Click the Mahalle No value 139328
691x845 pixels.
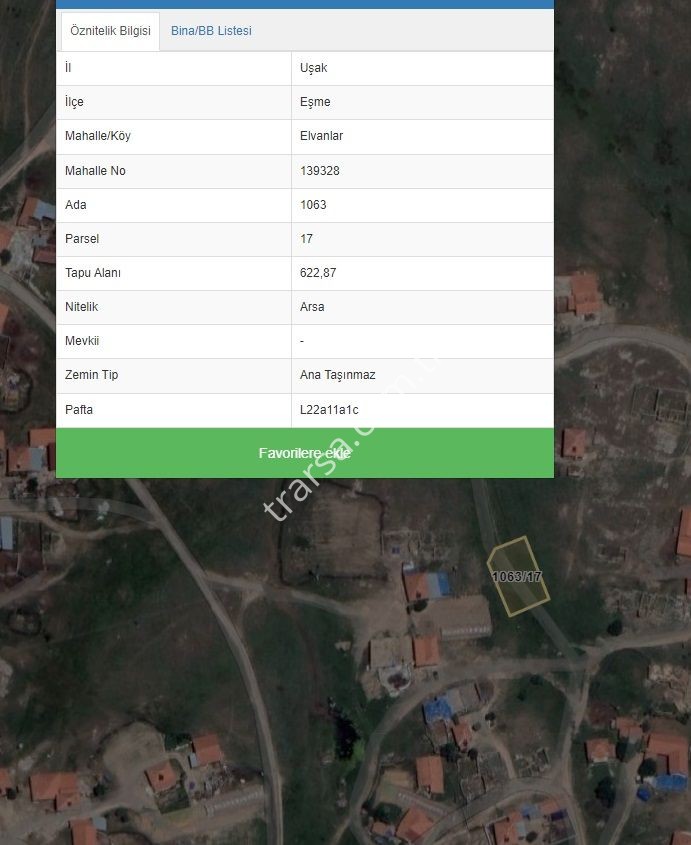tap(320, 171)
